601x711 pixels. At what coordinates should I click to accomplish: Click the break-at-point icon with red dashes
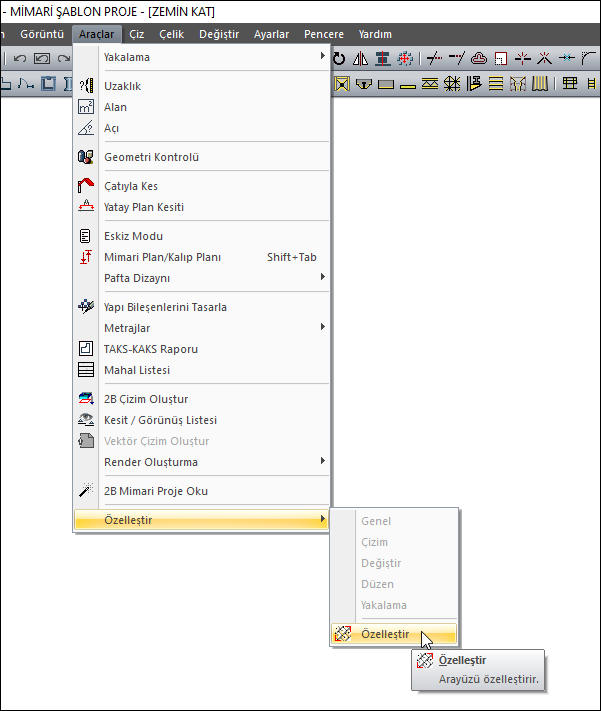click(523, 58)
